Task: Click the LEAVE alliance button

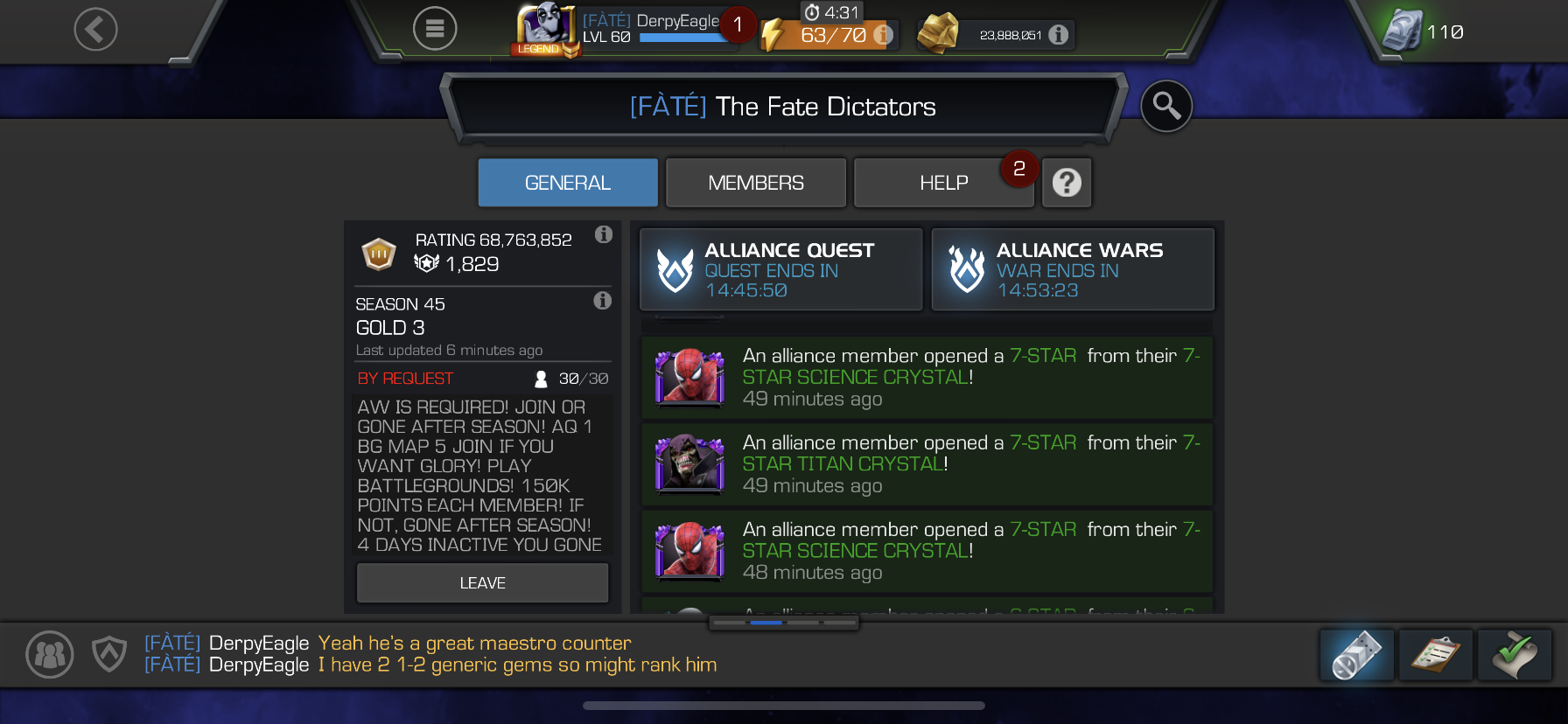Action: coord(483,583)
